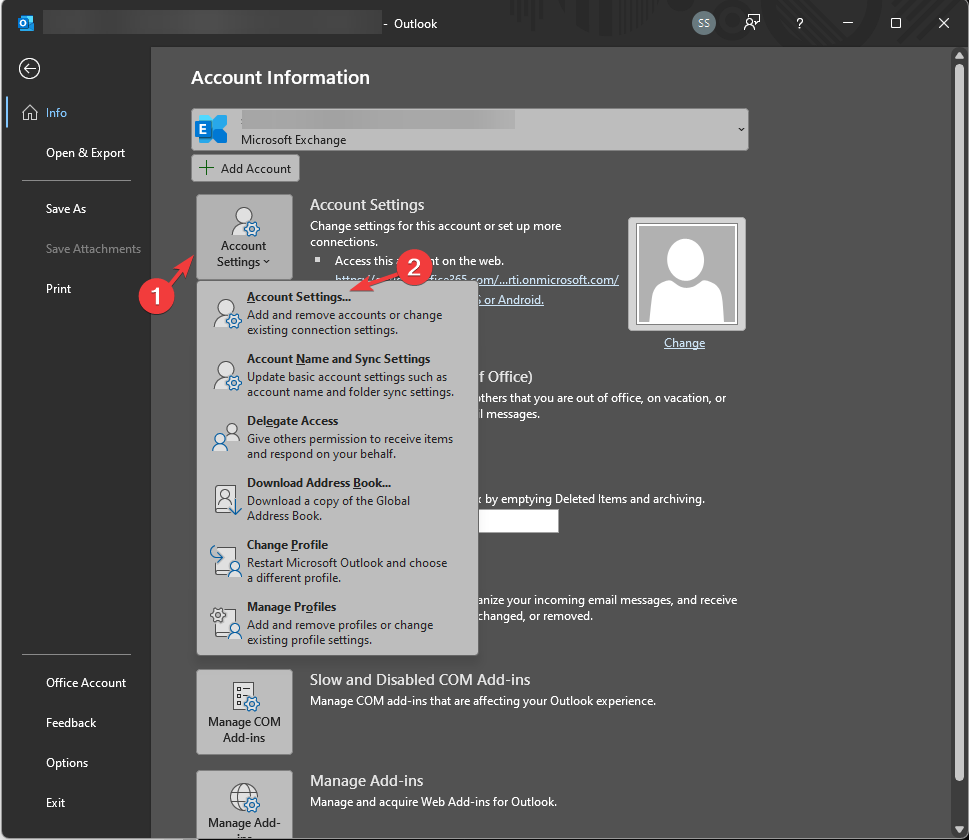Click the empty mailbox cleanup input field
This screenshot has width=969, height=840.
pyautogui.click(x=518, y=520)
